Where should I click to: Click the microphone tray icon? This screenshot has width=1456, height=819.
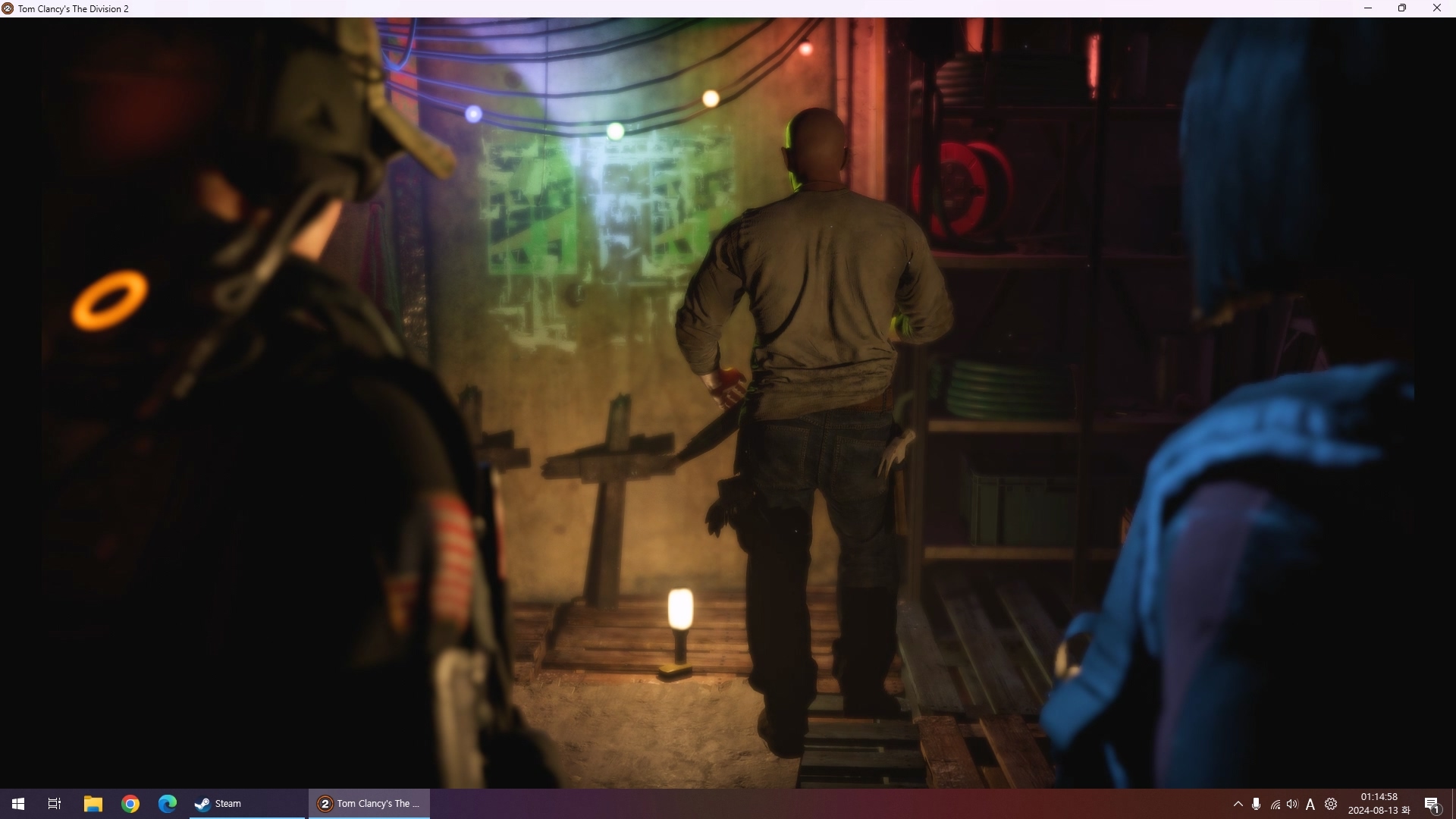[1256, 804]
